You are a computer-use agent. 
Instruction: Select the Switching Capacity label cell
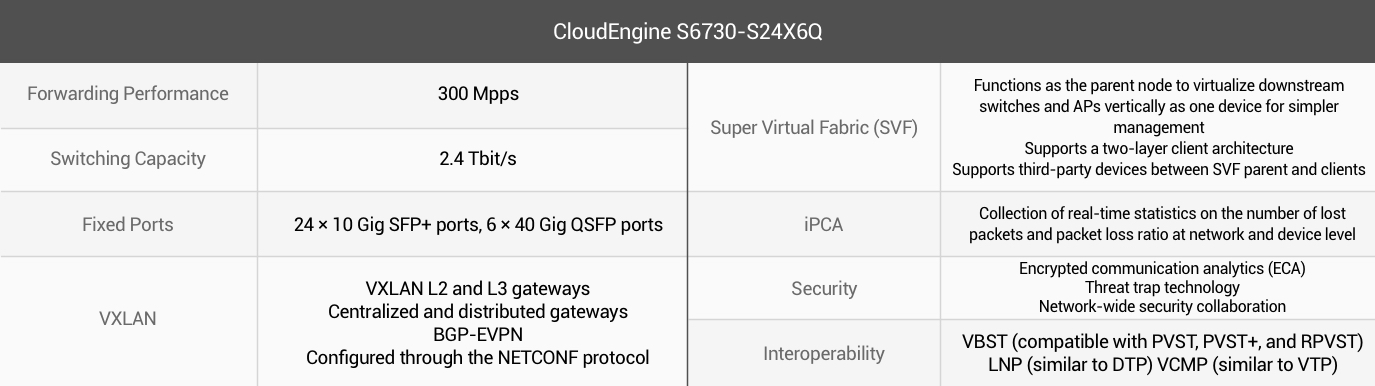[128, 159]
